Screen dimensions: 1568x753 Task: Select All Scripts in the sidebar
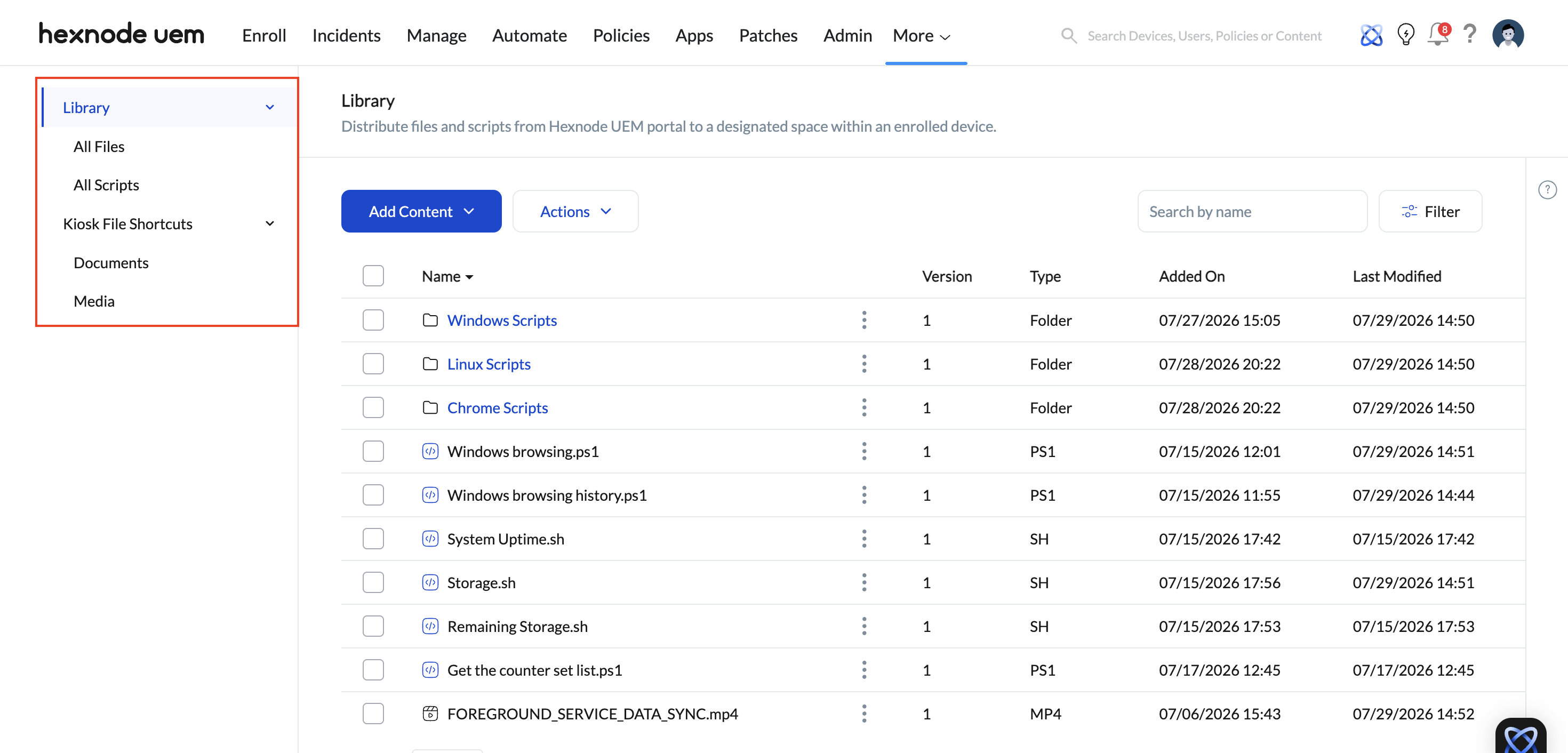coord(107,185)
